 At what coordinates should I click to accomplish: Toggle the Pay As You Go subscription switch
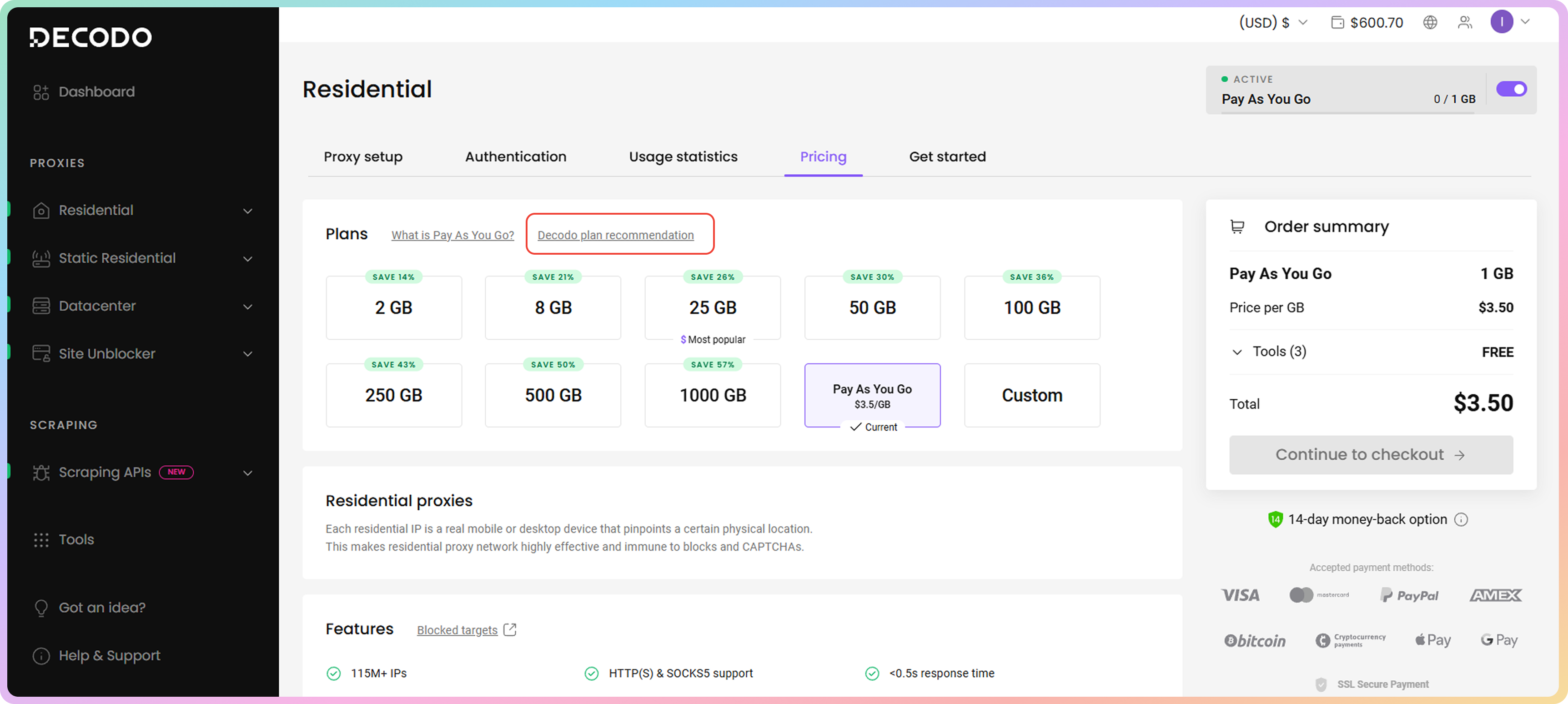pyautogui.click(x=1511, y=90)
